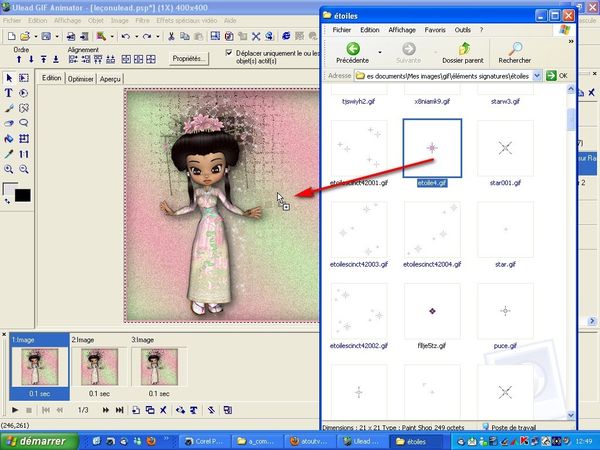
Task: Click the Play animation button
Action: [x=15, y=410]
